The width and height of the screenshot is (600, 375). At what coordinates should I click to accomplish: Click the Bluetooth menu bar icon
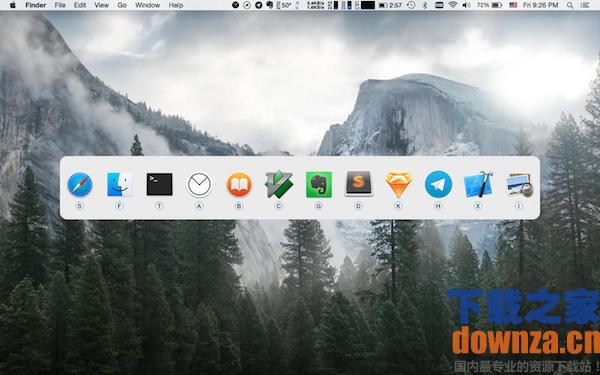click(425, 5)
